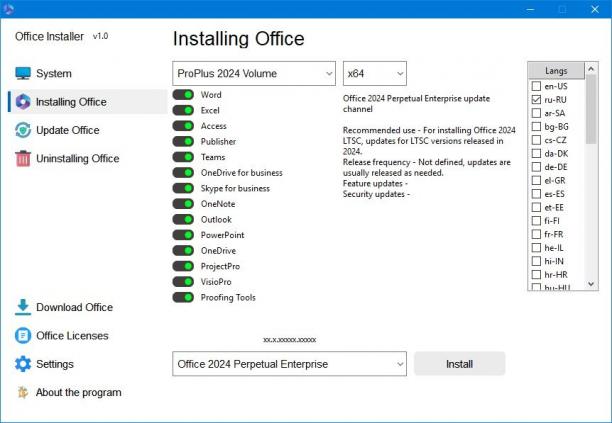
Task: Uncheck the ru-RU language box
Action: point(537,100)
